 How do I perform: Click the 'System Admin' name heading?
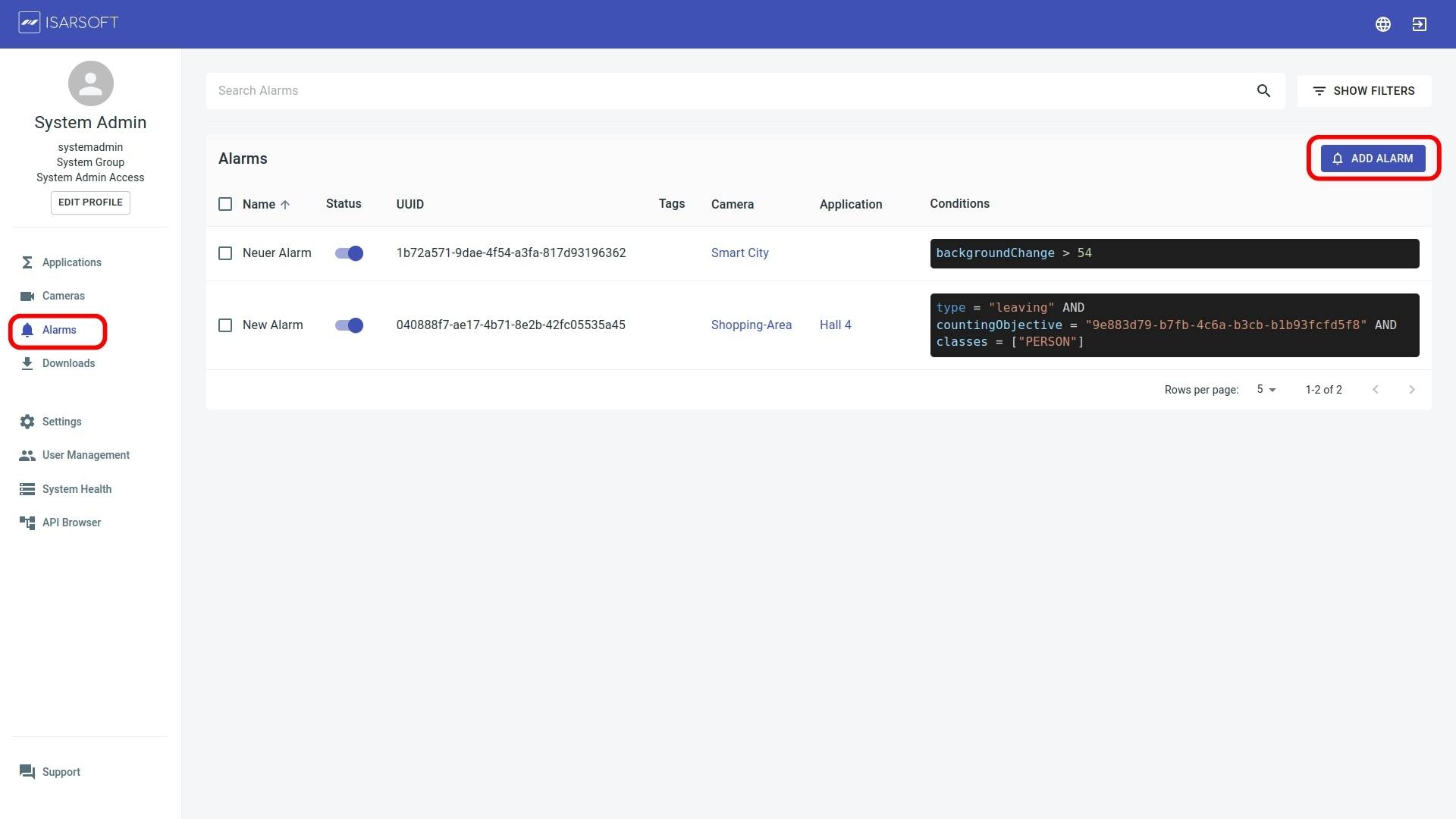pyautogui.click(x=90, y=123)
